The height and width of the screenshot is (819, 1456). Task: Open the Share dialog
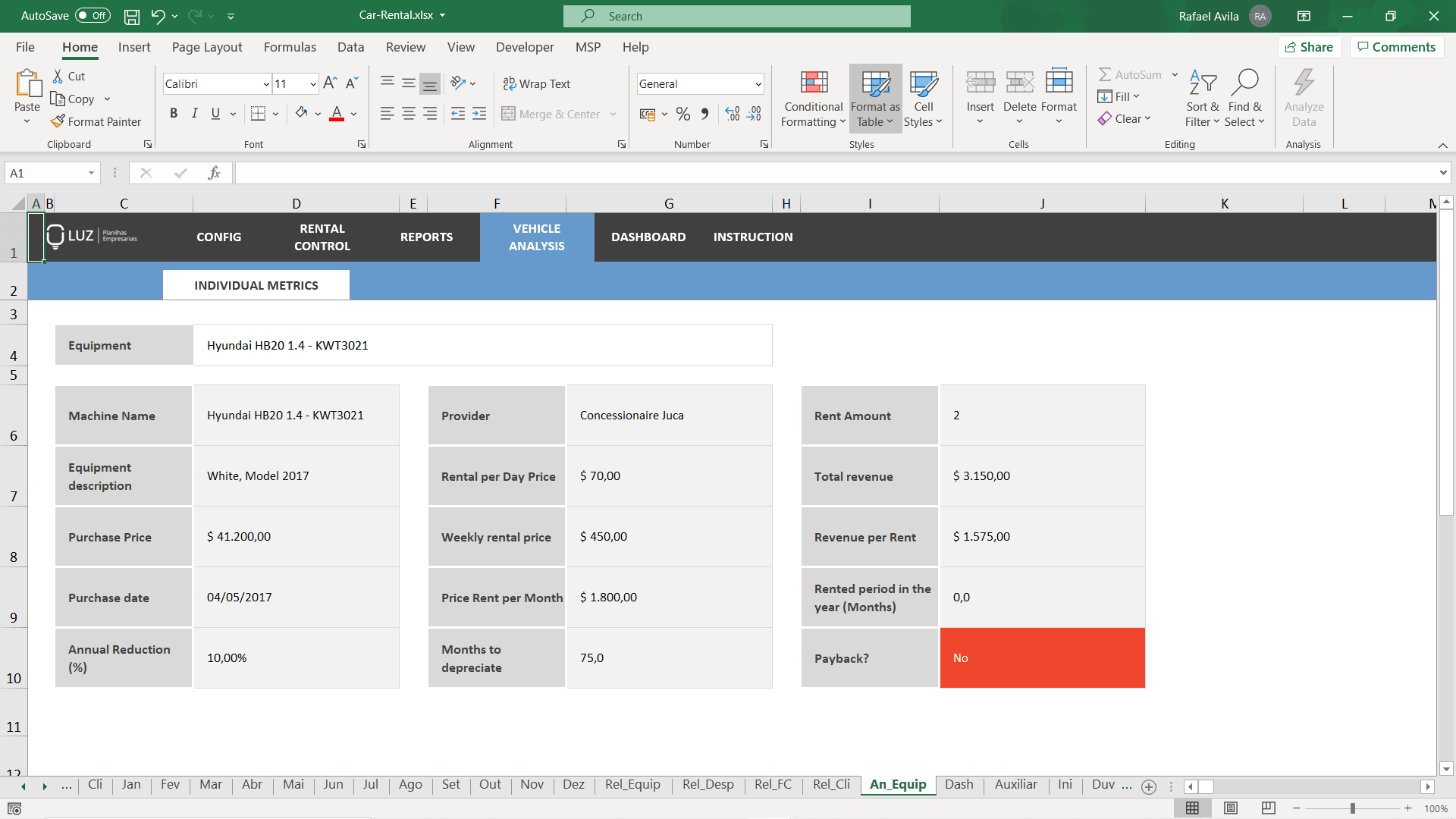(x=1310, y=46)
